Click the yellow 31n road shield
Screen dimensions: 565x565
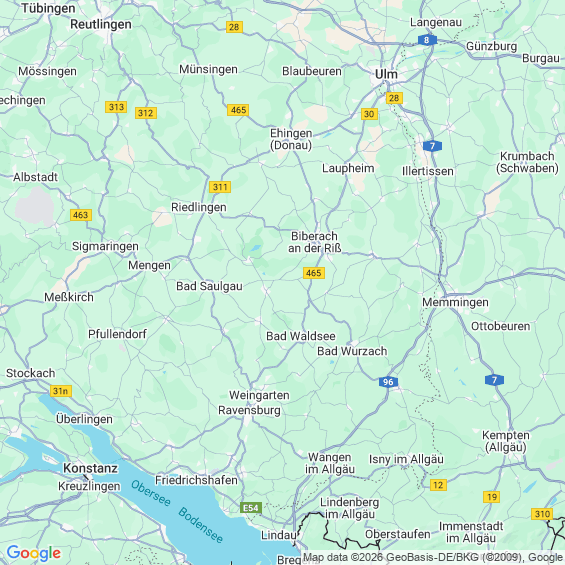coord(61,391)
